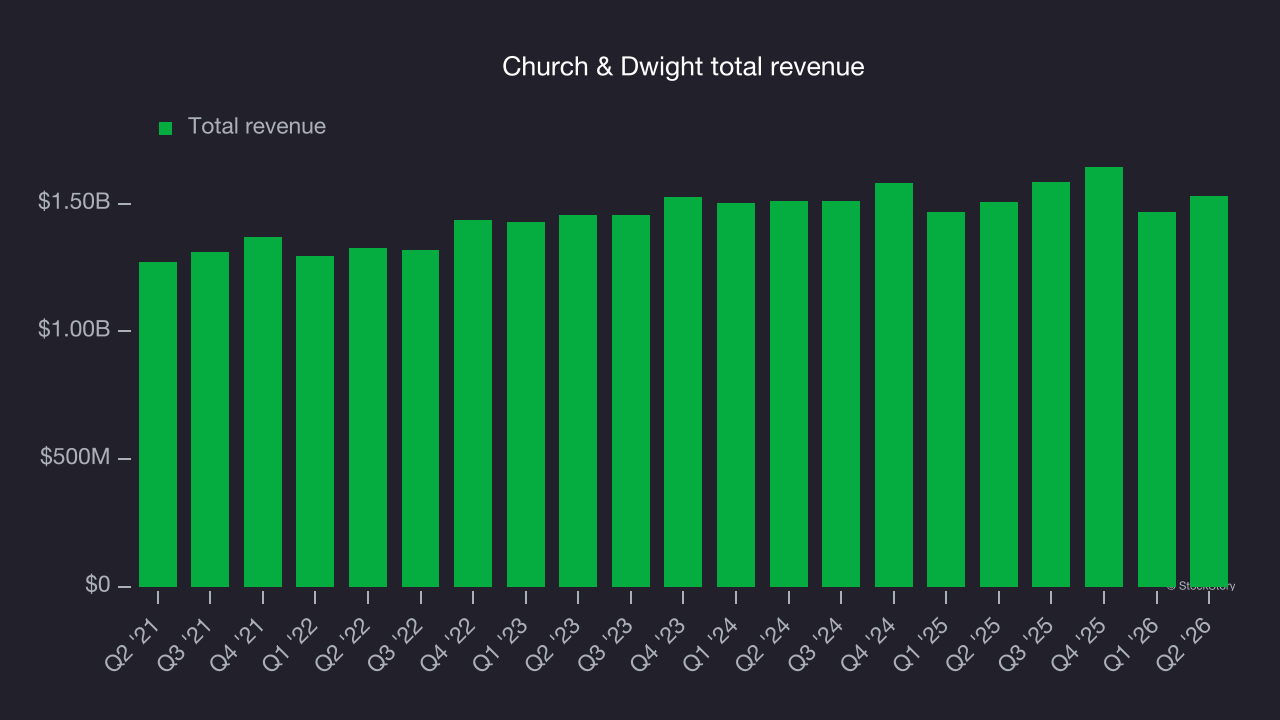Click the revenue bar for Q4 '24
This screenshot has height=720, width=1280.
click(894, 385)
